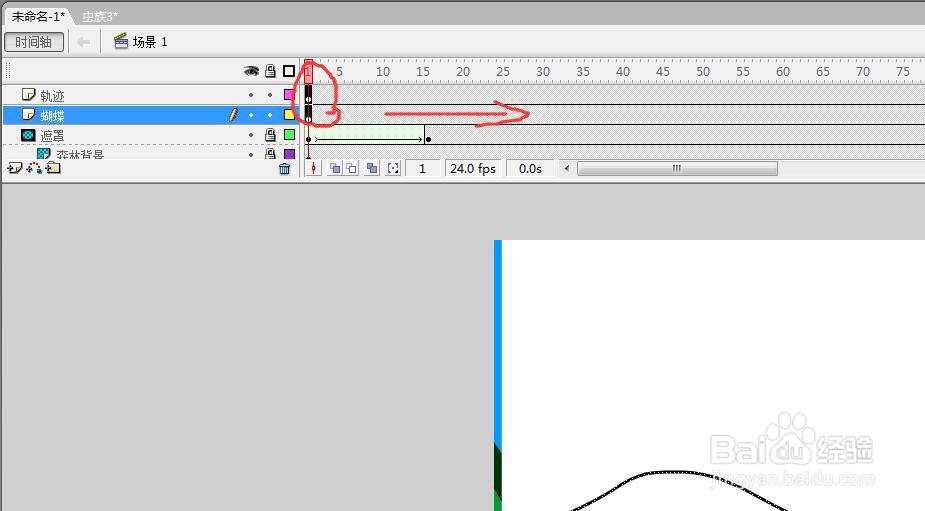Hide the 遮罩 layer visibility dot

click(x=251, y=135)
